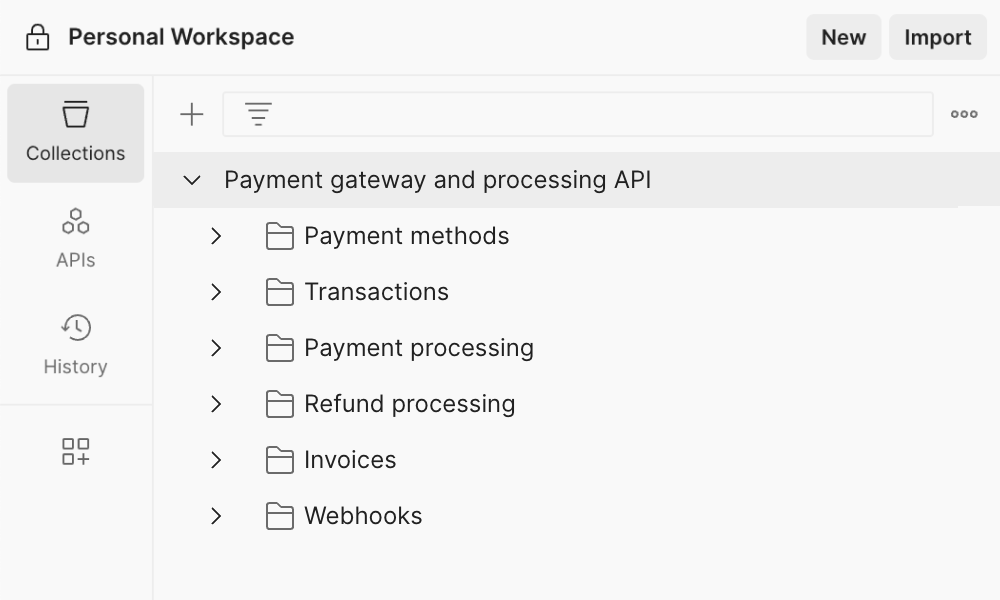The height and width of the screenshot is (600, 1000).
Task: Expand the Transactions folder chevron
Action: [216, 292]
